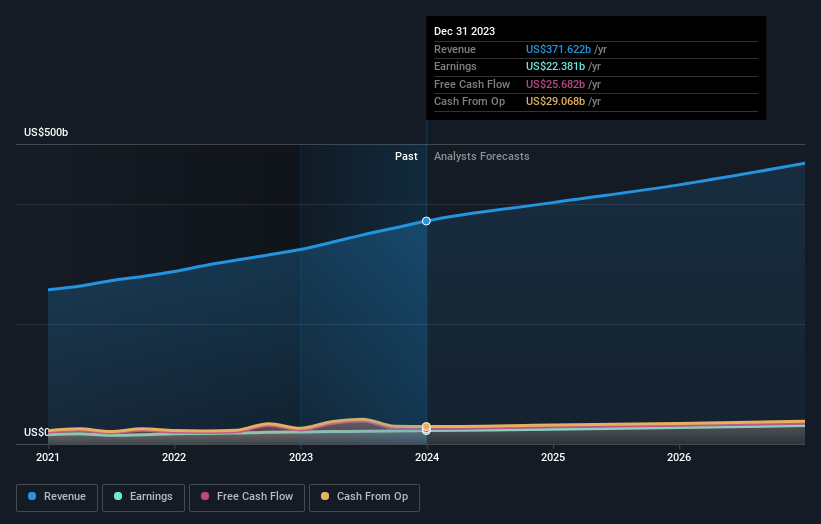Click the Revenue row label in tooltip
This screenshot has width=821, height=524.
pos(455,49)
